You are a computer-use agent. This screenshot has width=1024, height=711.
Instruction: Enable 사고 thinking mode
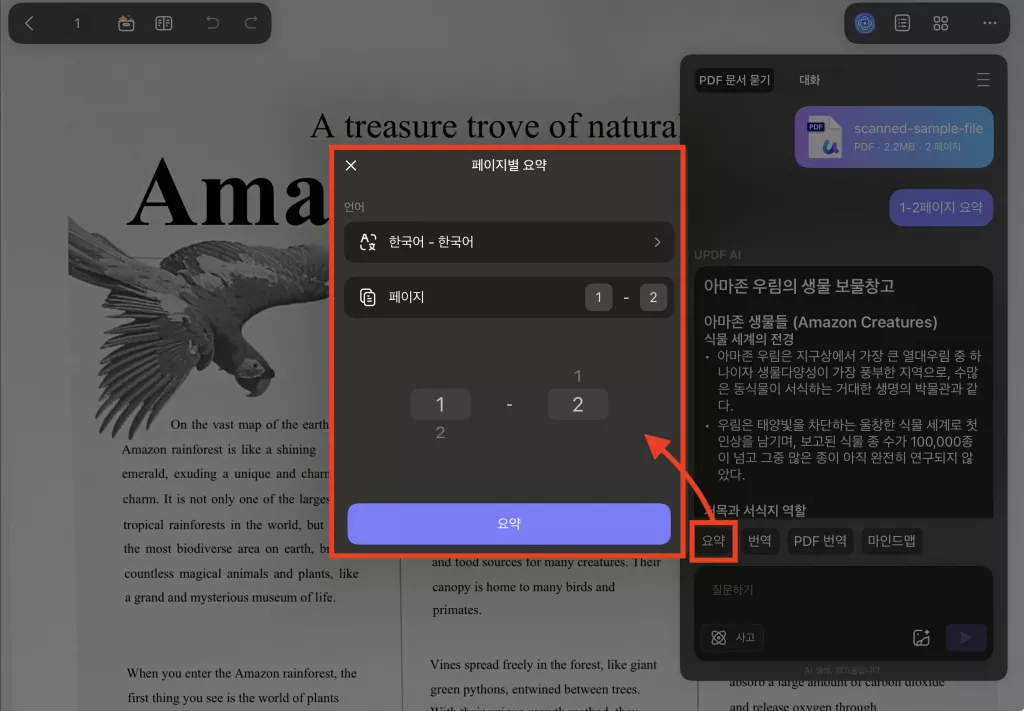(x=731, y=636)
